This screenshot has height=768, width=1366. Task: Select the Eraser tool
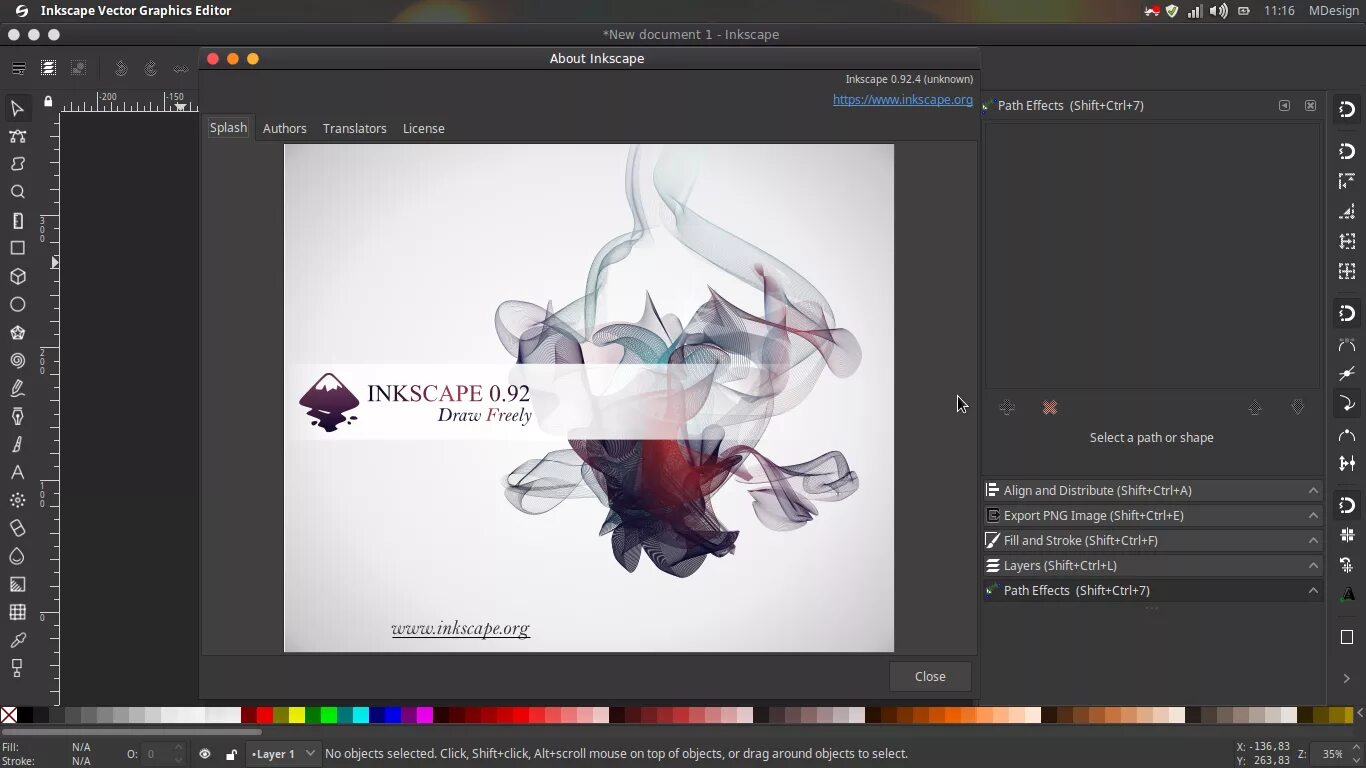click(17, 528)
